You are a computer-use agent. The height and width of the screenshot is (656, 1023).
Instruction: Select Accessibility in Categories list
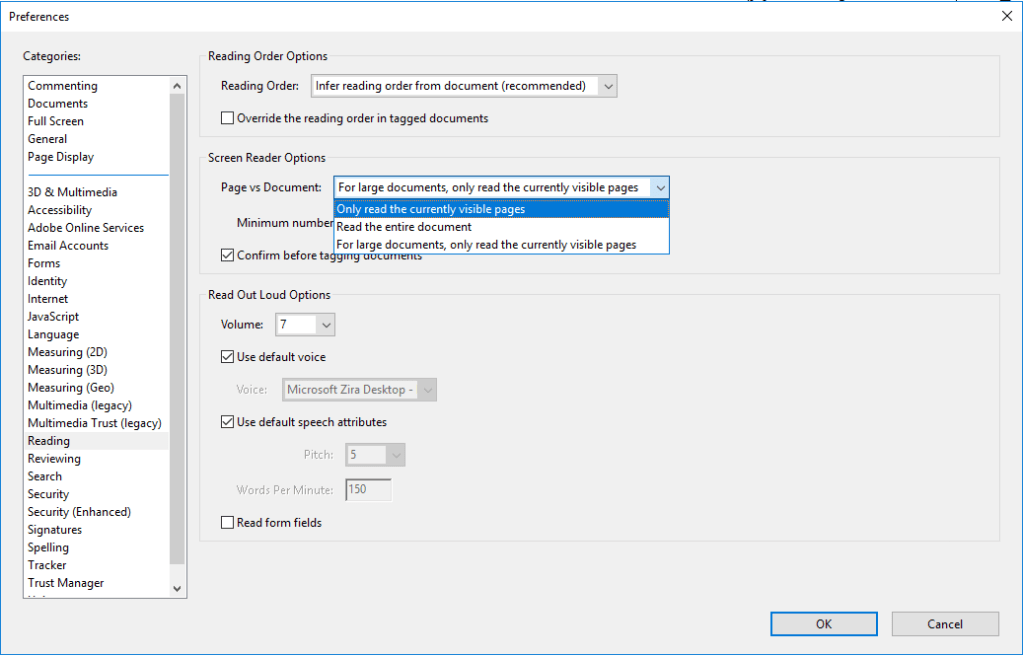[60, 210]
